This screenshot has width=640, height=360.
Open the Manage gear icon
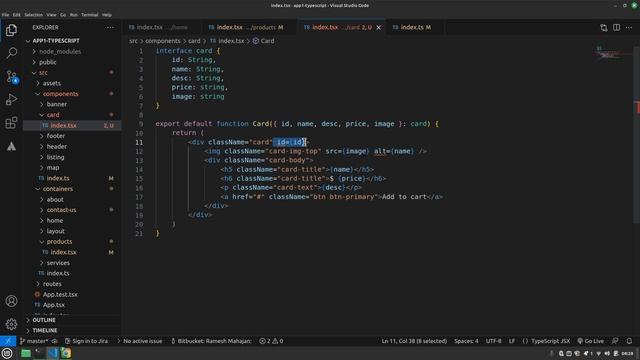click(11, 324)
